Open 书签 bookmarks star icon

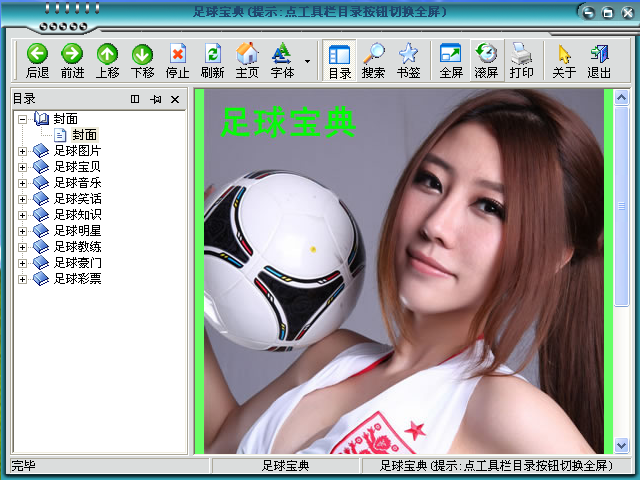[x=408, y=53]
